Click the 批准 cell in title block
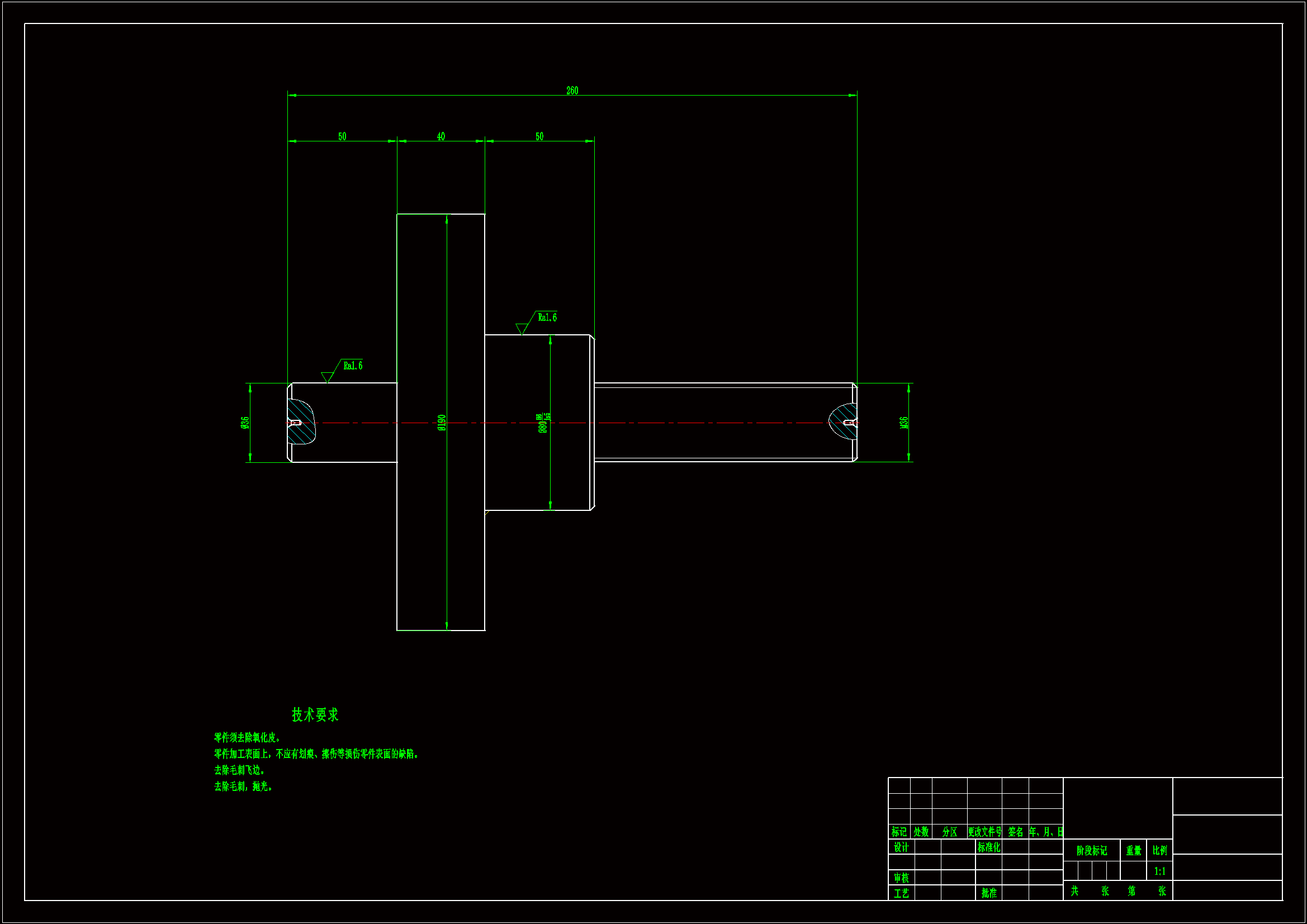 (989, 893)
